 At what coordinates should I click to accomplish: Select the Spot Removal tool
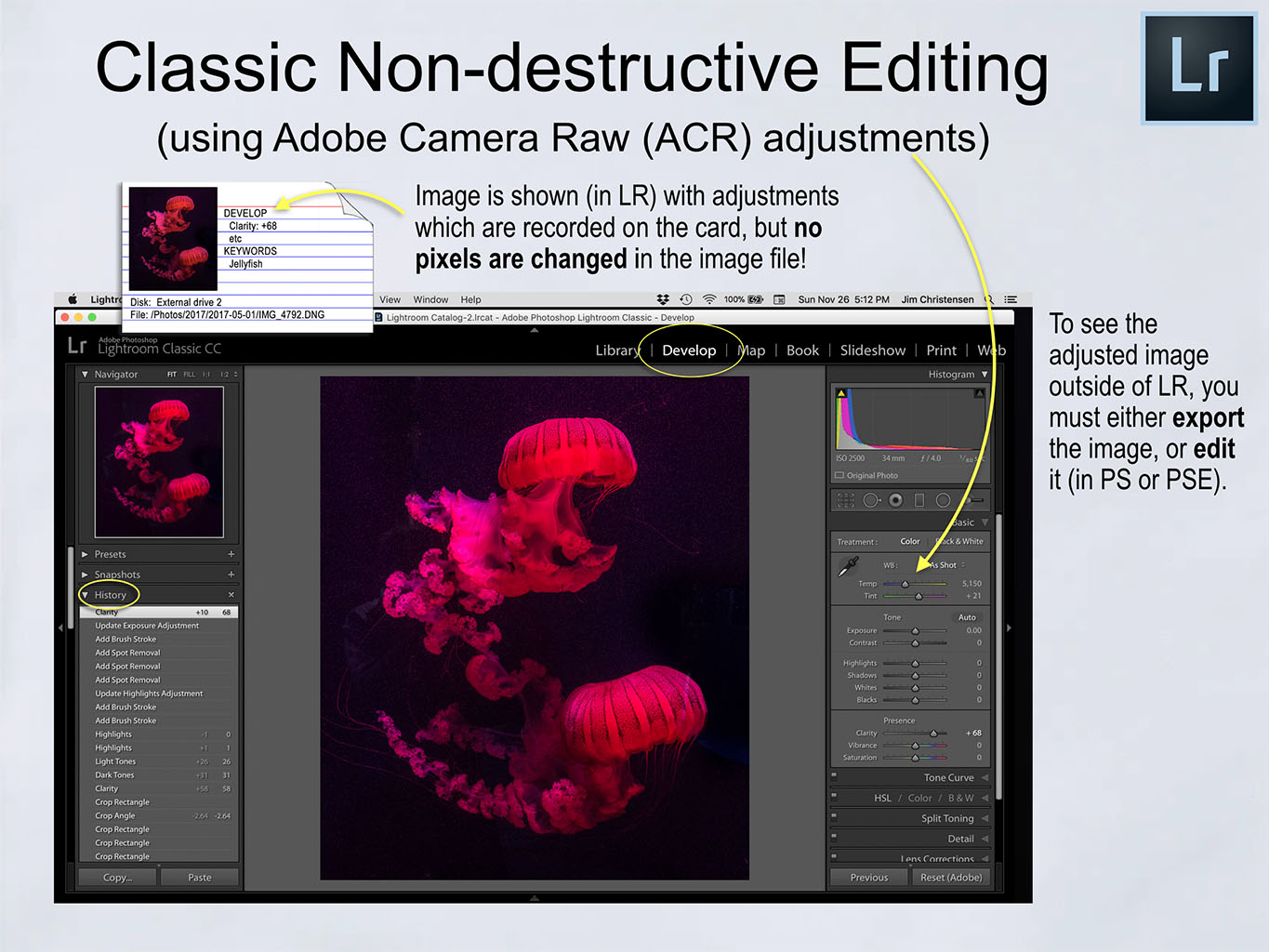[x=871, y=500]
